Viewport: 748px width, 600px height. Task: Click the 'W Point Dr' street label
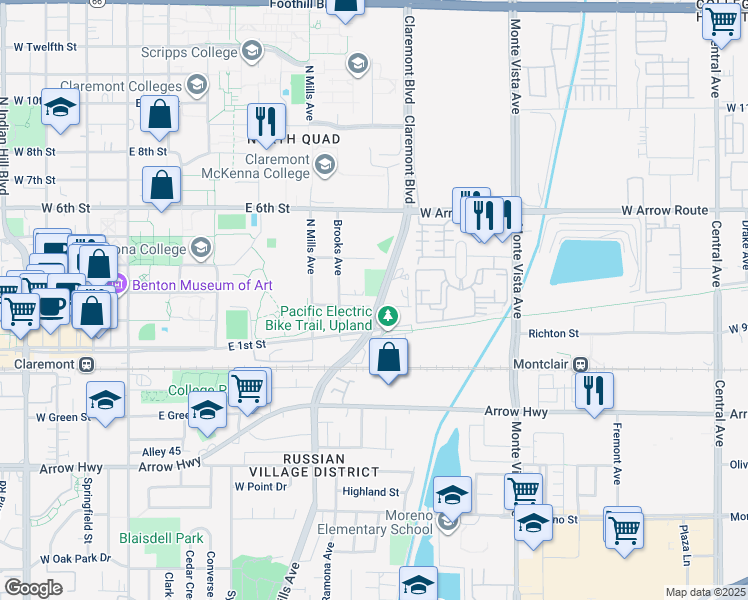click(261, 487)
